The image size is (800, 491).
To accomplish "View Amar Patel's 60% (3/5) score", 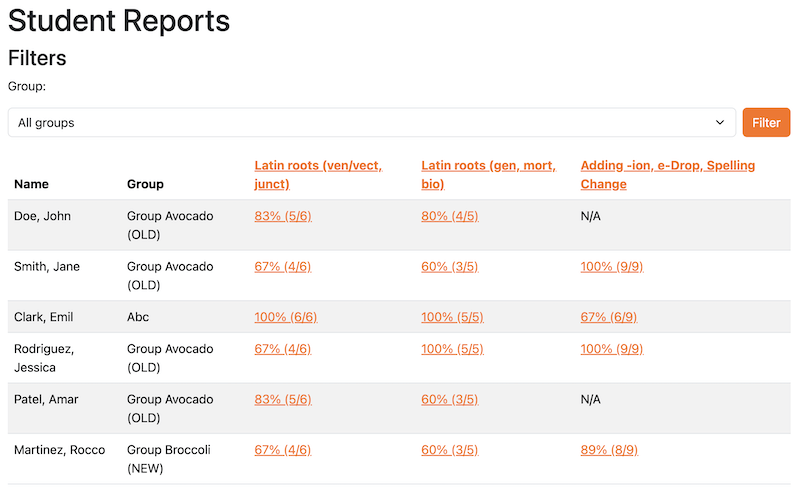I will coord(449,400).
